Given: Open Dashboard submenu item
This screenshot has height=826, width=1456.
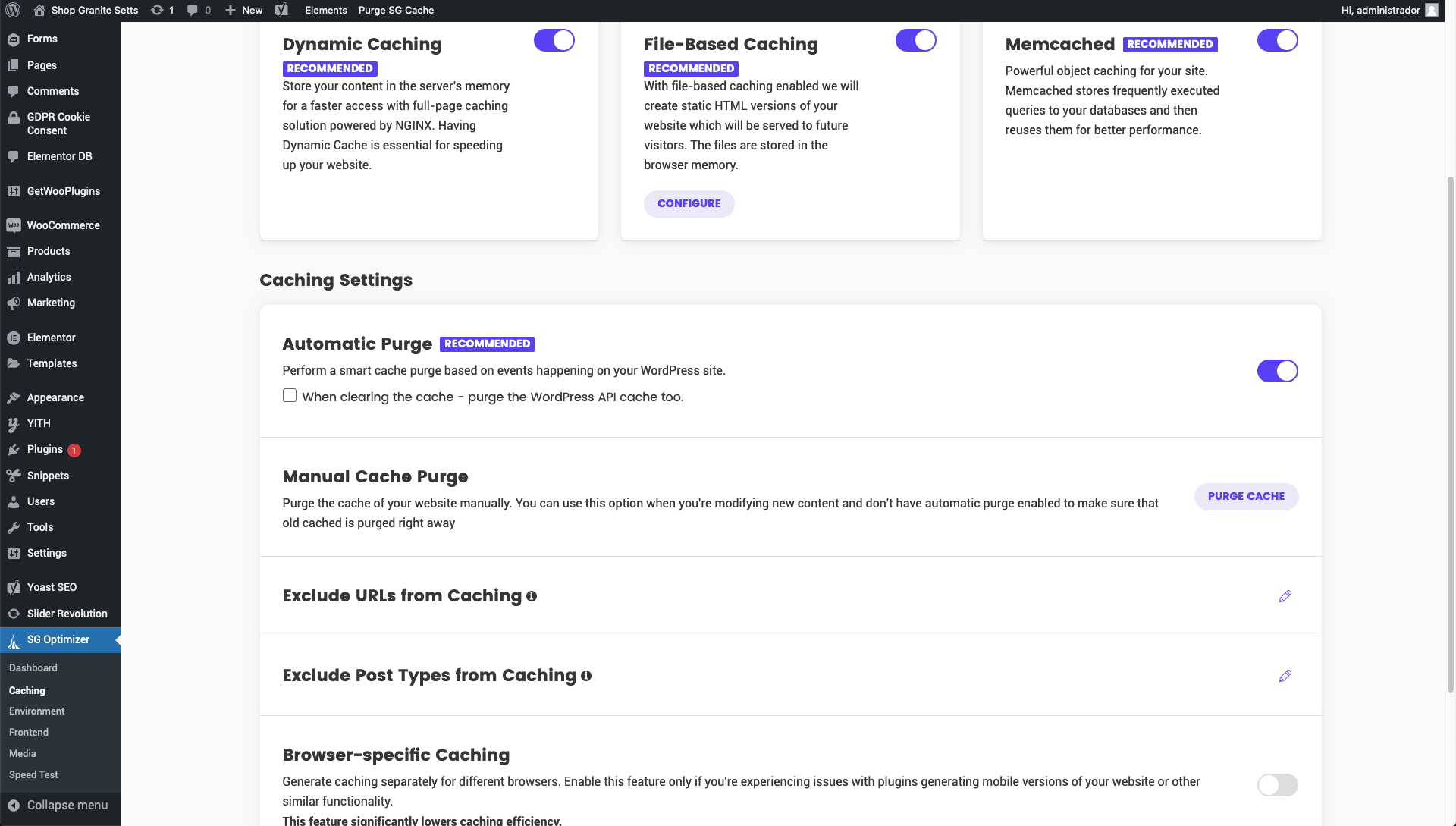Looking at the screenshot, I should (33, 667).
